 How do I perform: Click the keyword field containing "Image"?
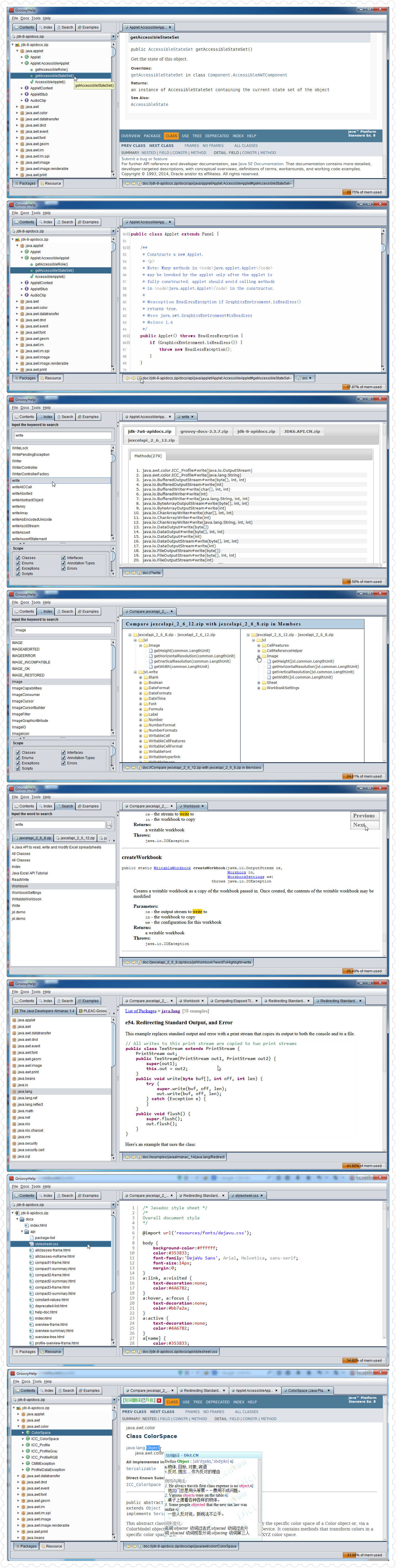tap(62, 630)
